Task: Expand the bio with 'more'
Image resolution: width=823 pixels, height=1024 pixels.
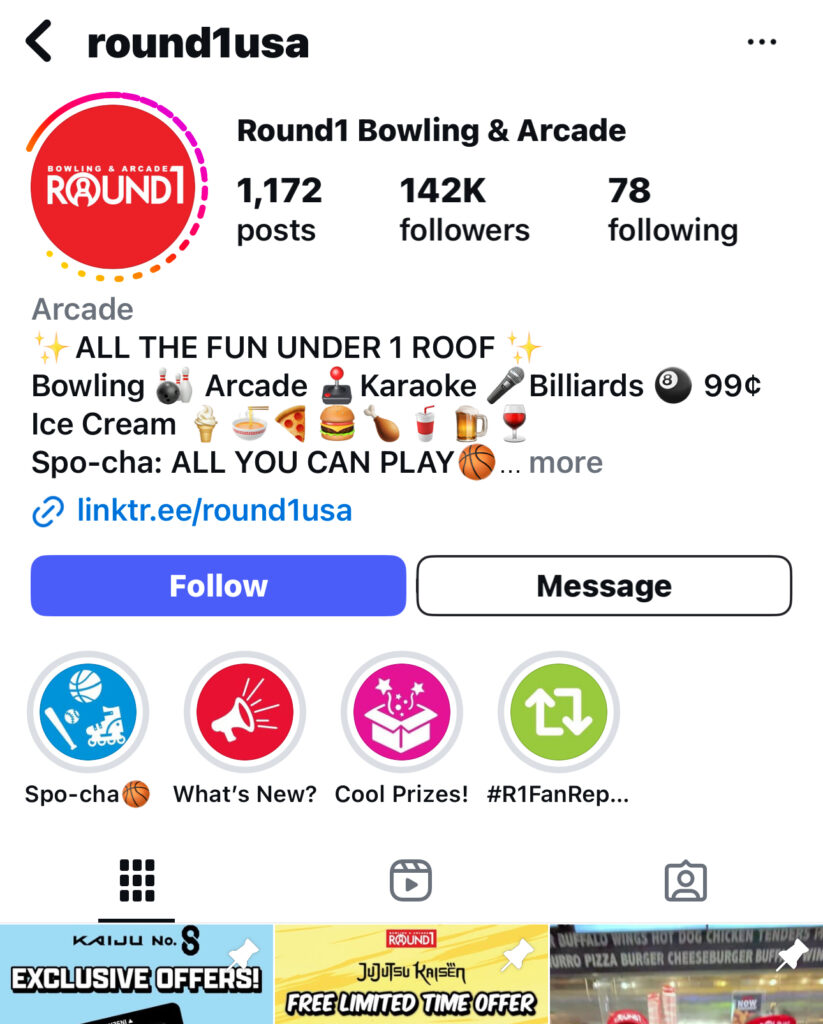Action: click(566, 462)
